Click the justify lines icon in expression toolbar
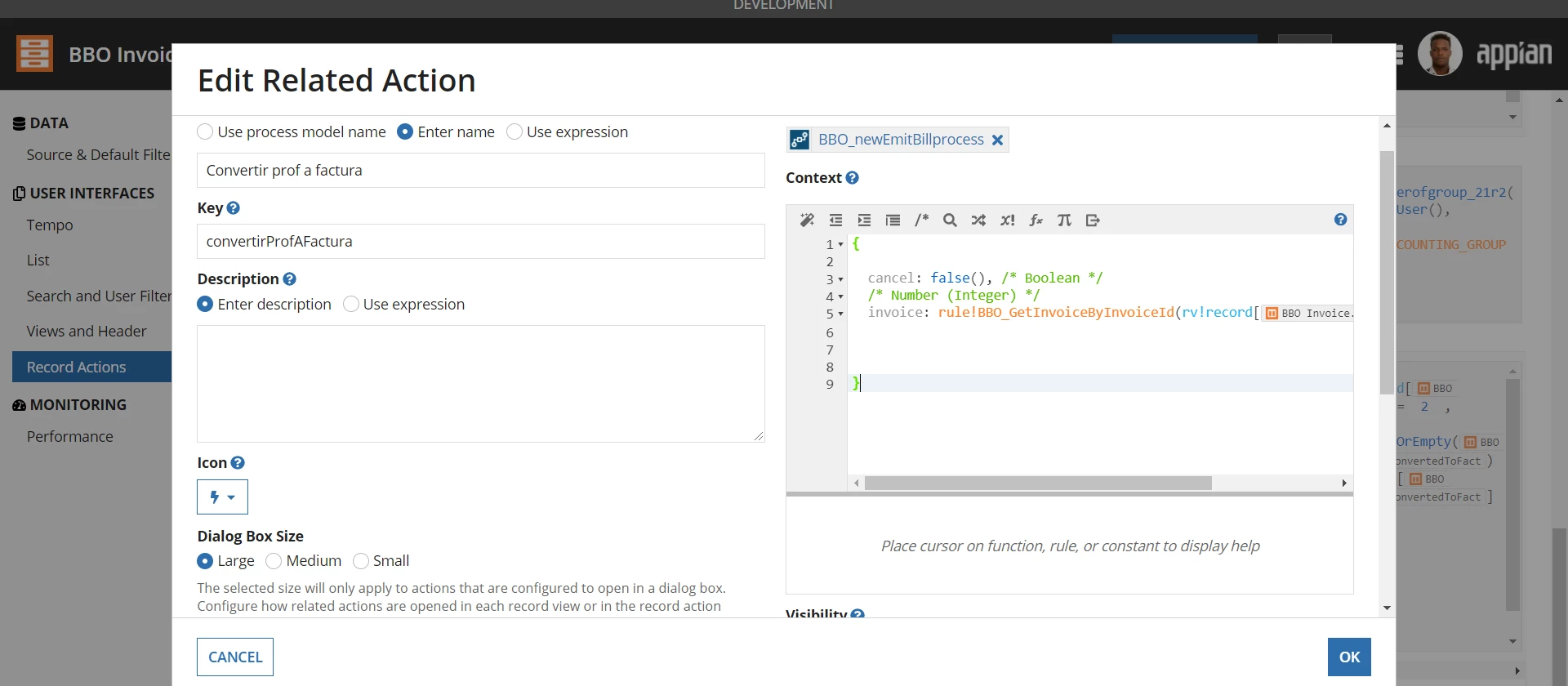Screen dimensions: 1568x686 (x=893, y=220)
